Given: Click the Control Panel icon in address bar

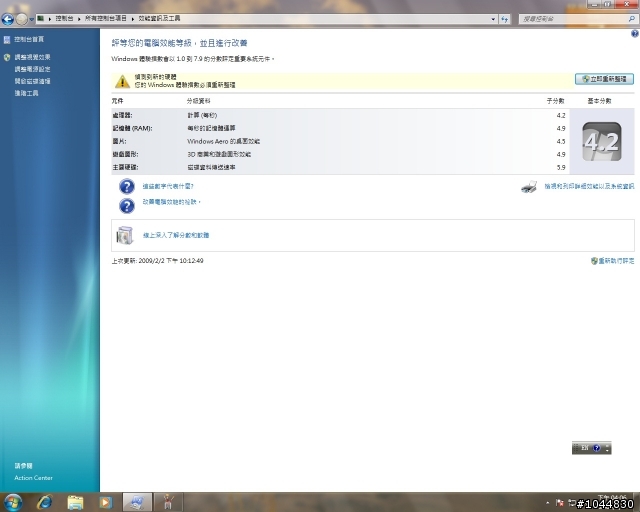Looking at the screenshot, I should pos(41,18).
